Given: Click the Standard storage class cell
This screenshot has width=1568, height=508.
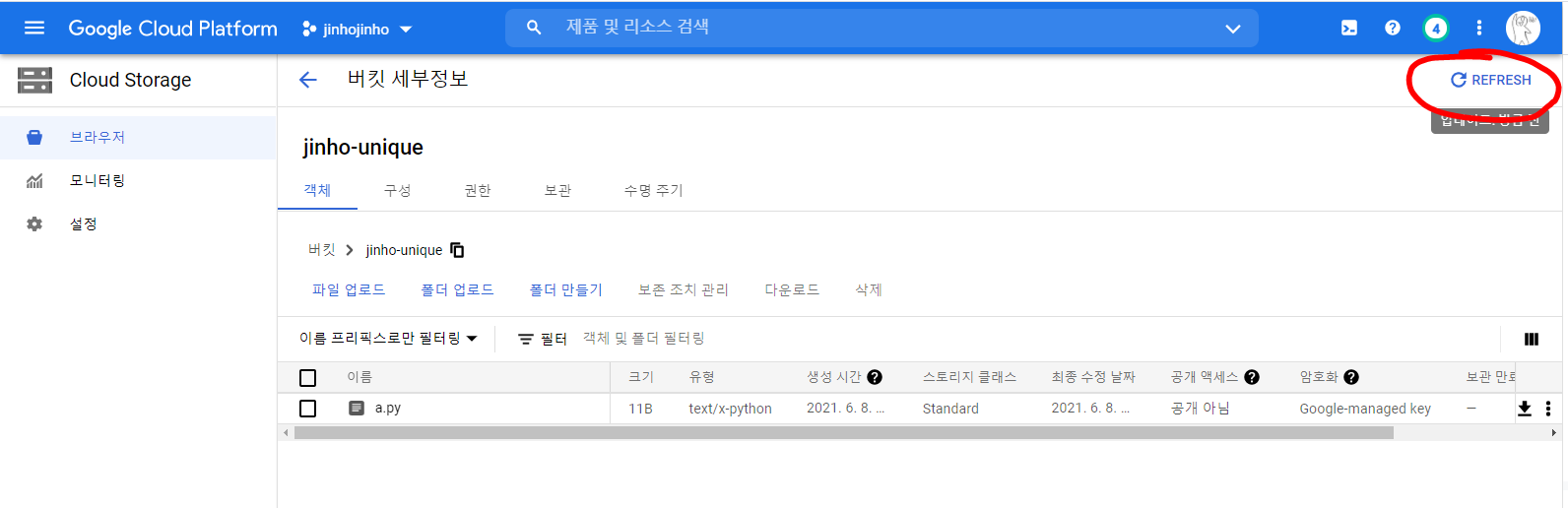Looking at the screenshot, I should (x=950, y=409).
